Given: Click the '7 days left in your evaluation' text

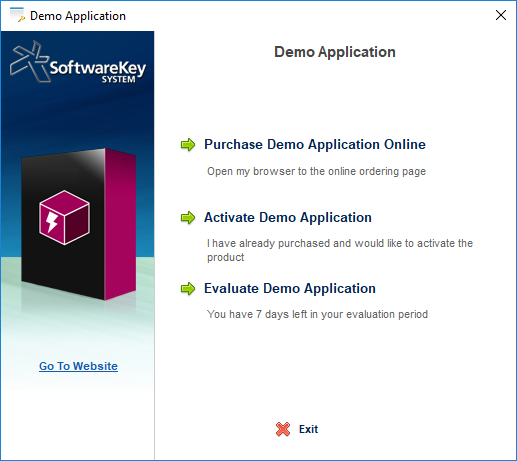Looking at the screenshot, I should (317, 314).
